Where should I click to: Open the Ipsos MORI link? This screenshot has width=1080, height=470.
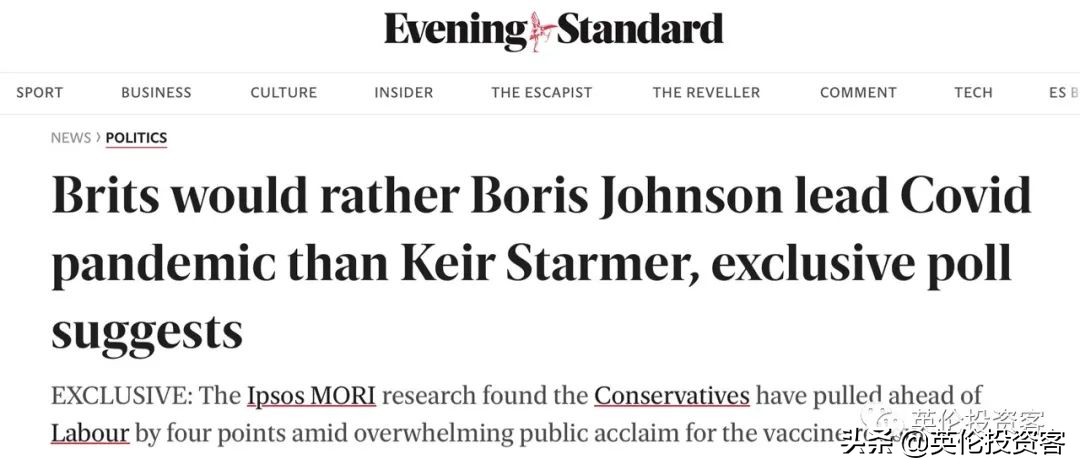(x=311, y=395)
